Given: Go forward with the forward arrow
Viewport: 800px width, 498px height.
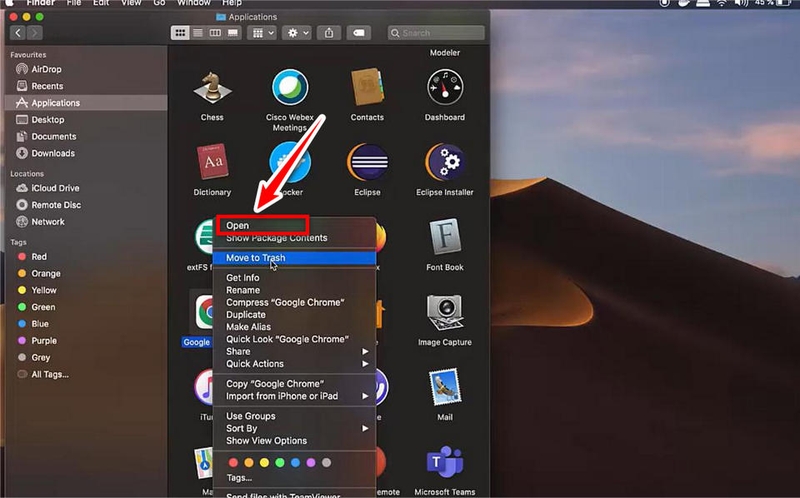Looking at the screenshot, I should [x=34, y=33].
